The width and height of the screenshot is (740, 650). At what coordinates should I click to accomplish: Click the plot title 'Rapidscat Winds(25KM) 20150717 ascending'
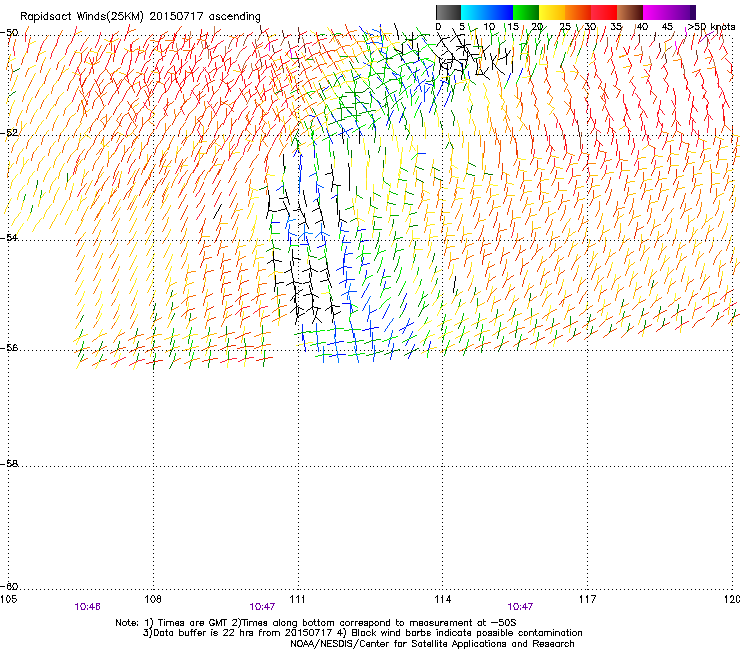tap(140, 16)
